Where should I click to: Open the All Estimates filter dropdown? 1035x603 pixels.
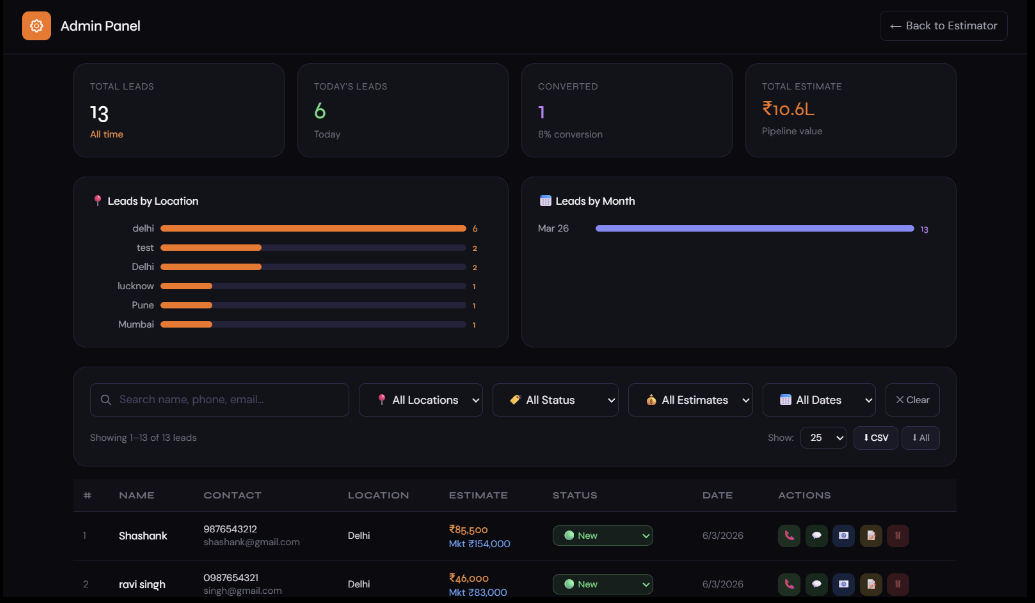point(690,400)
